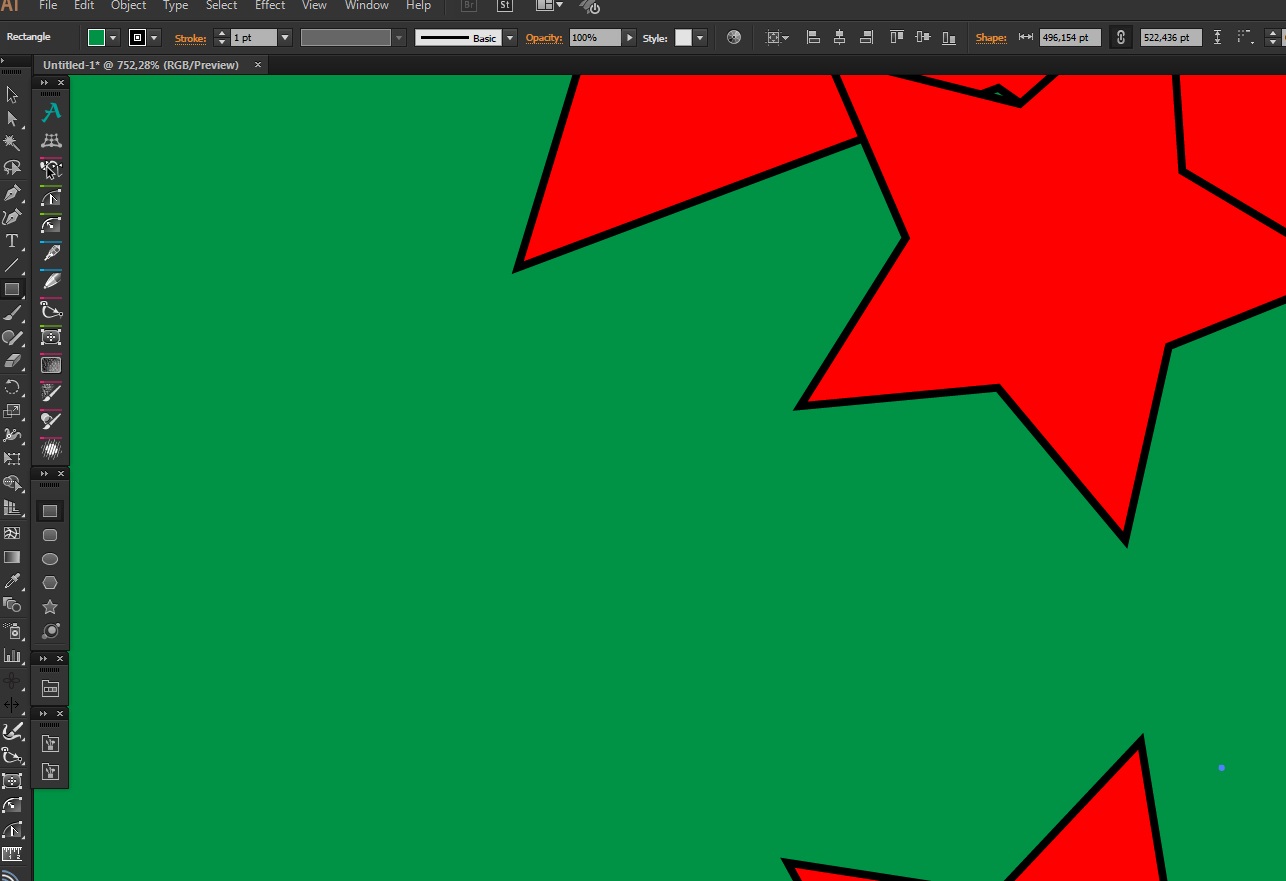Click the orange Stroke panel link
The height and width of the screenshot is (881, 1286).
[190, 38]
